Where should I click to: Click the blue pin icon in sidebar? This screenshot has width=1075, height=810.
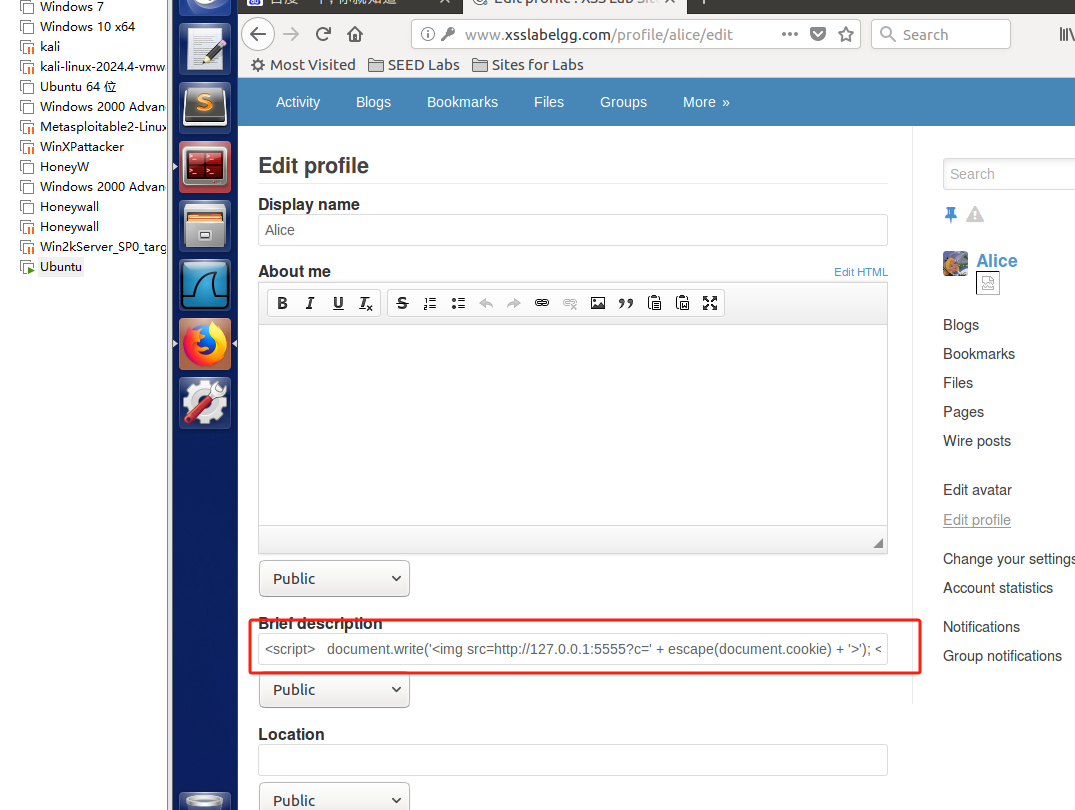(950, 215)
